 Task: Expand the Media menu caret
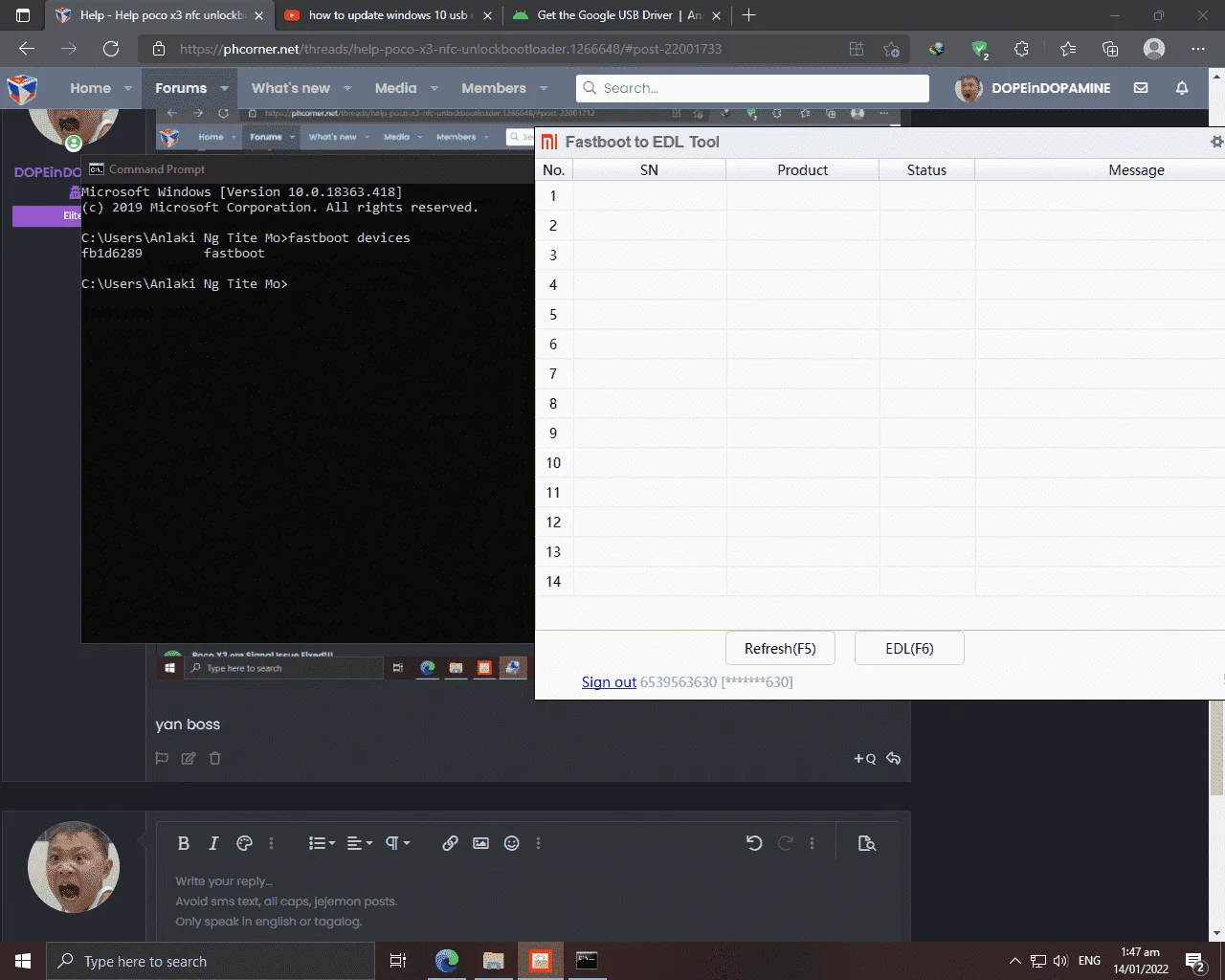[434, 88]
